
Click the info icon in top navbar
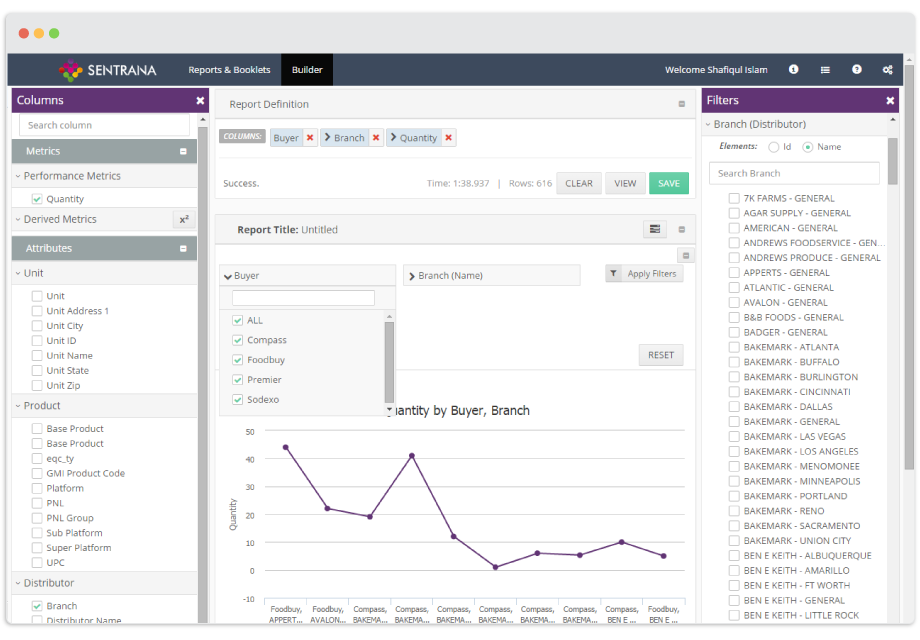point(793,69)
